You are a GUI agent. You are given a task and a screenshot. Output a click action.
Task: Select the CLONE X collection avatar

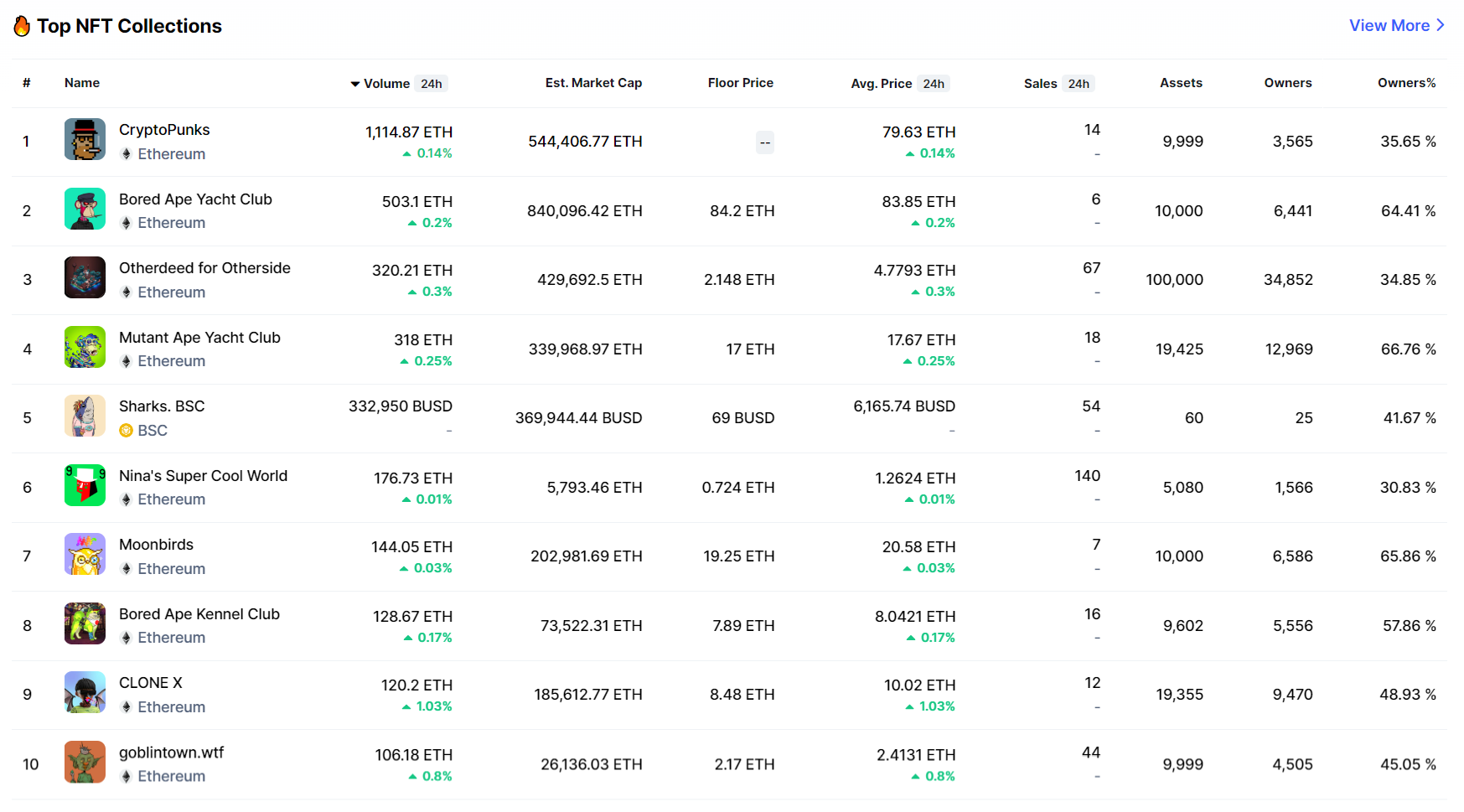(x=85, y=692)
